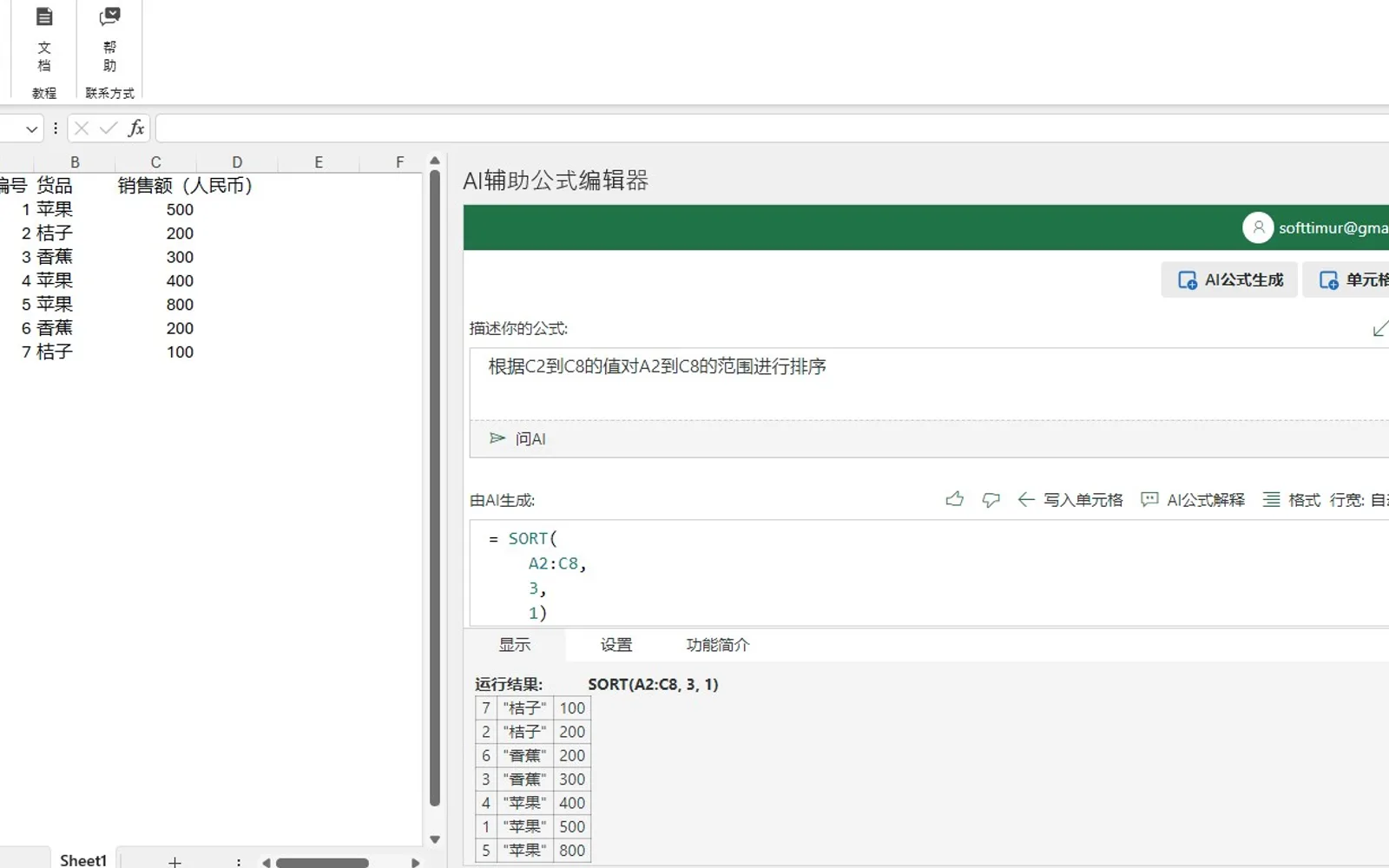Click 写入单元格 to insert the formula
This screenshot has width=1389, height=868.
(x=1070, y=500)
